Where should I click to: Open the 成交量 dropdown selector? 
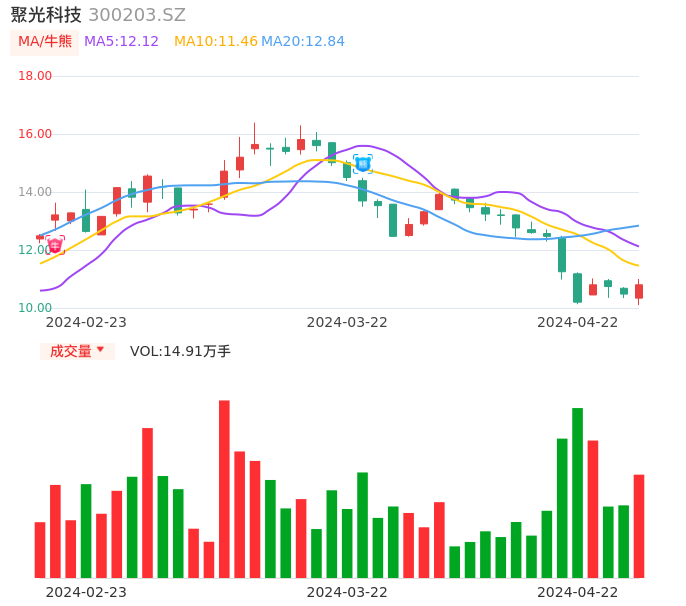coord(77,351)
